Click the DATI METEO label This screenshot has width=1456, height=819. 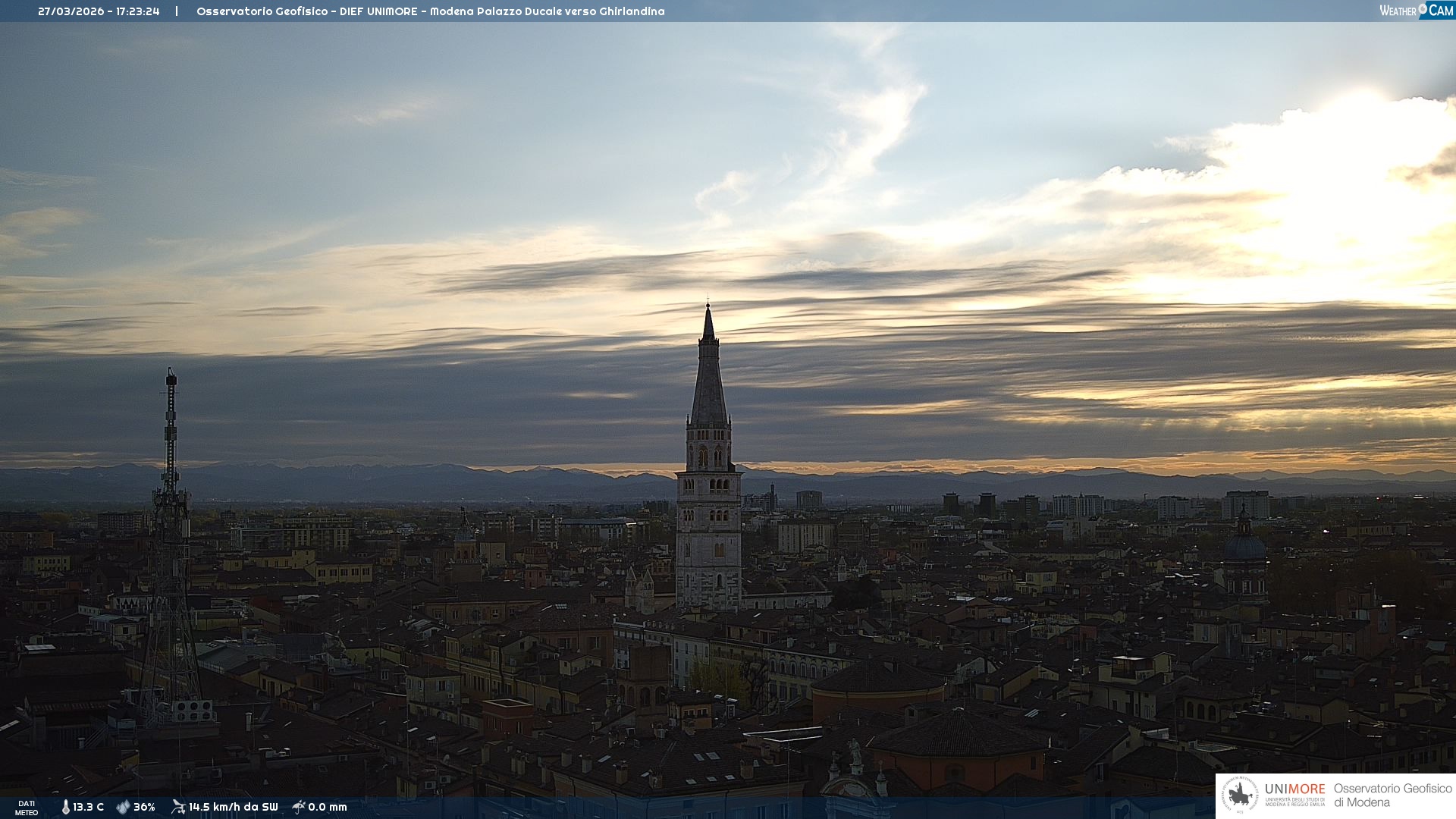(x=27, y=808)
